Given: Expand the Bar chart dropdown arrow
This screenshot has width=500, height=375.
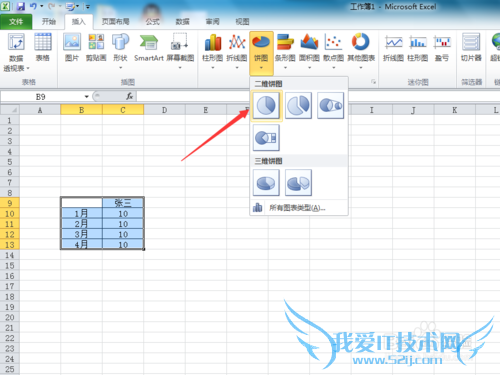Looking at the screenshot, I should [285, 68].
